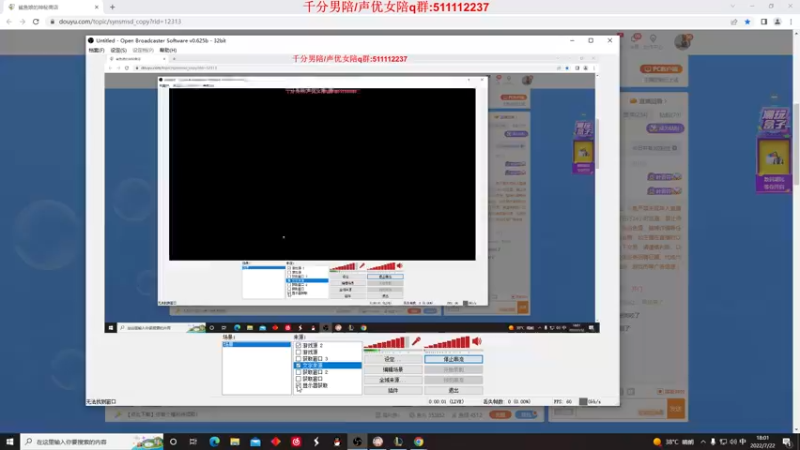This screenshot has height=450, width=800.
Task: Open the user avatar on douyu page
Action: [683, 42]
